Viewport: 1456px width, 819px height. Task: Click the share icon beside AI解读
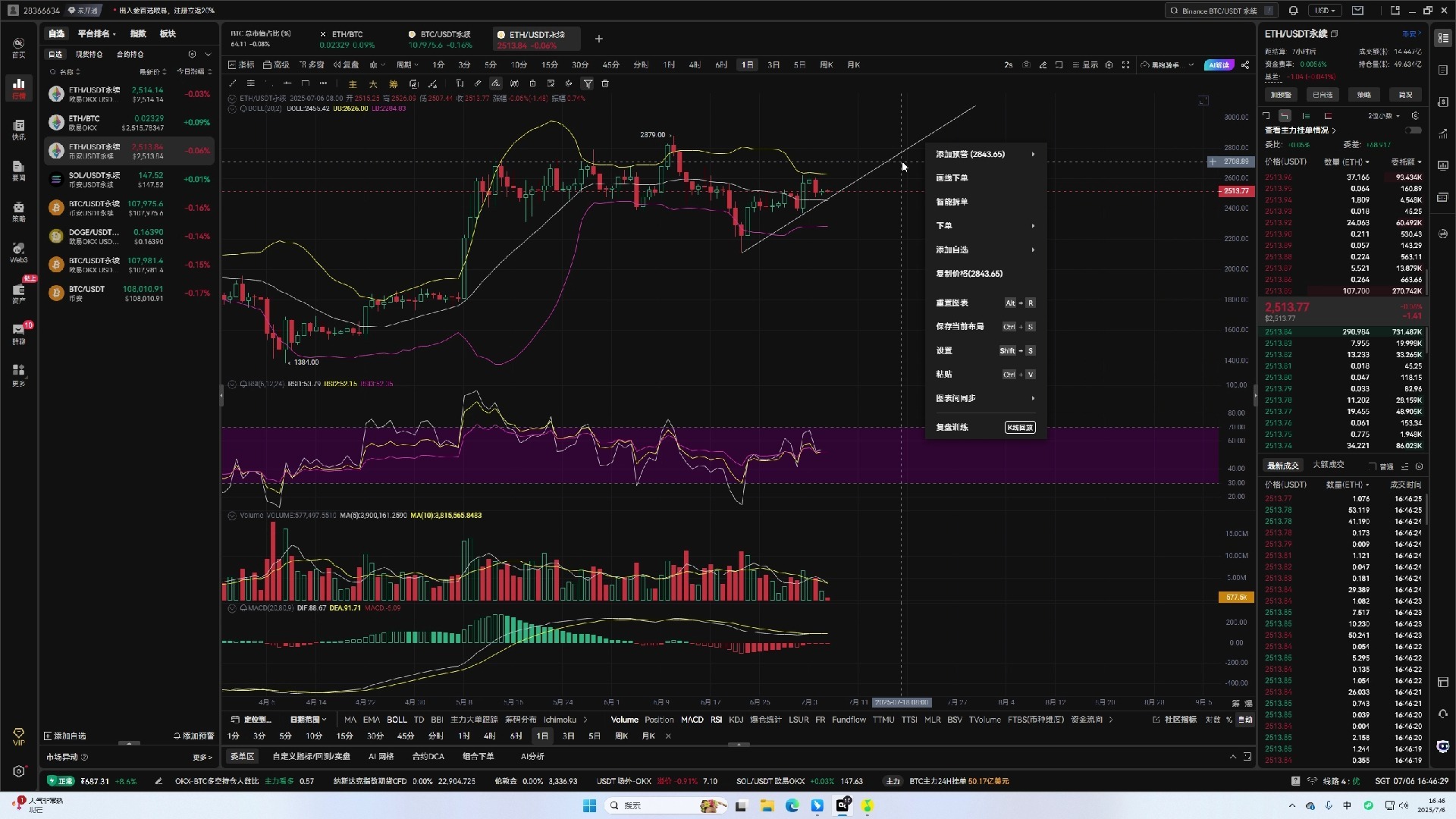coord(1245,65)
